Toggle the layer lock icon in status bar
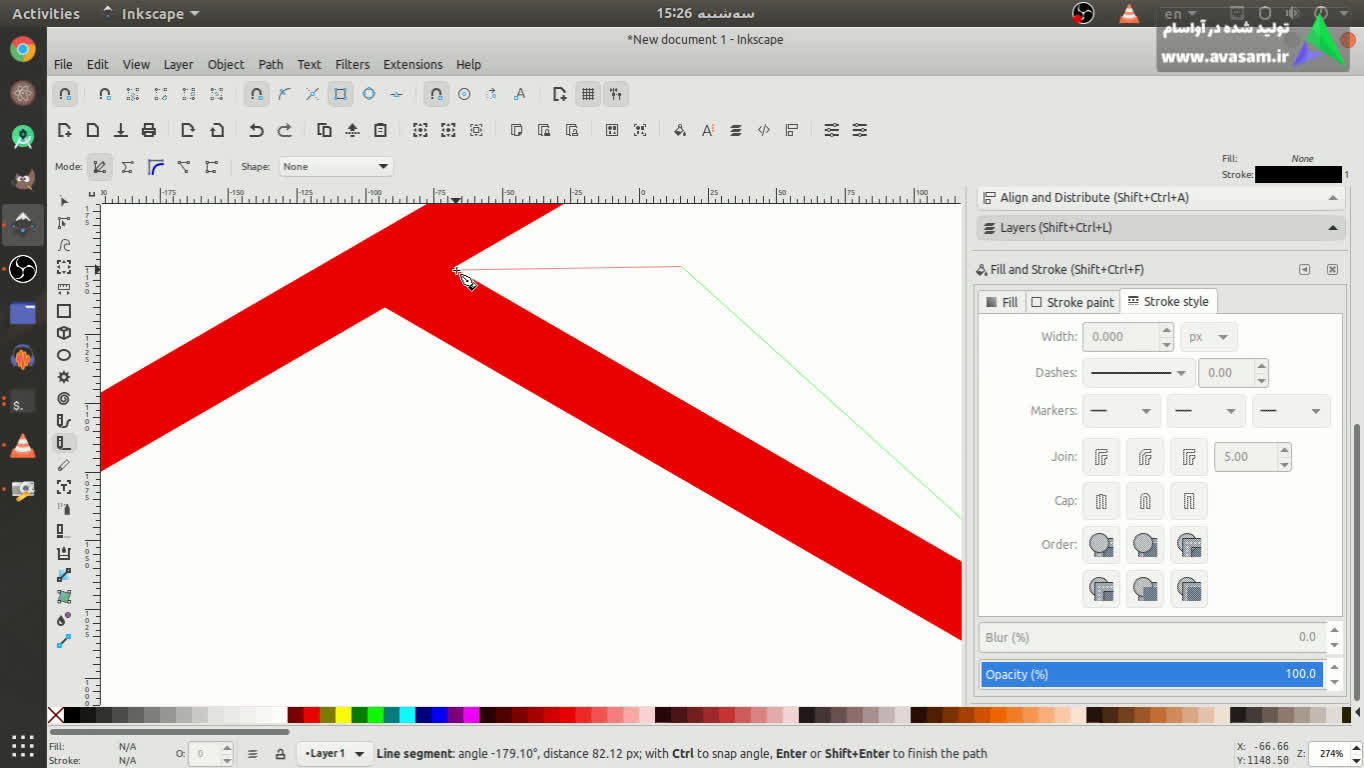 (x=280, y=754)
